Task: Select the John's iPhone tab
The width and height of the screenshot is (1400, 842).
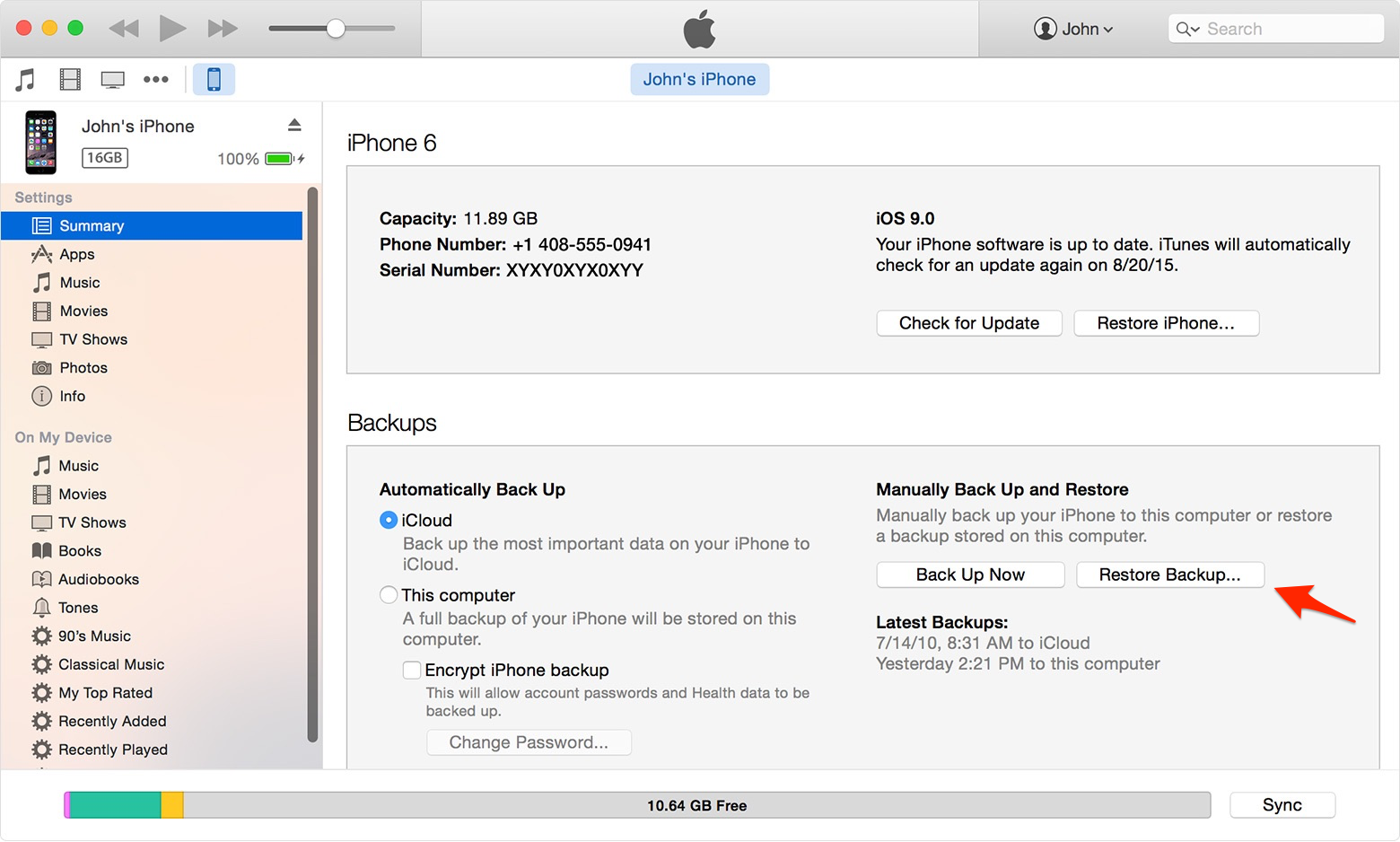Action: point(699,79)
